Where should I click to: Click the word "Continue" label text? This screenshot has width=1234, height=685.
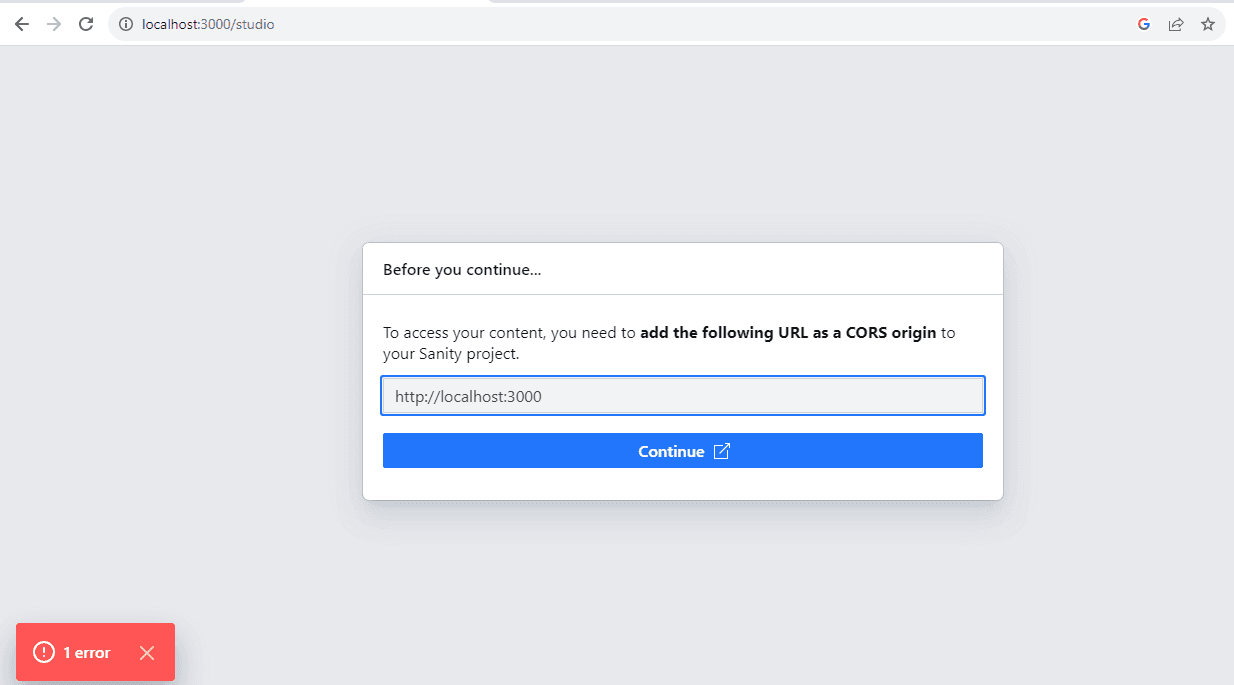click(671, 452)
